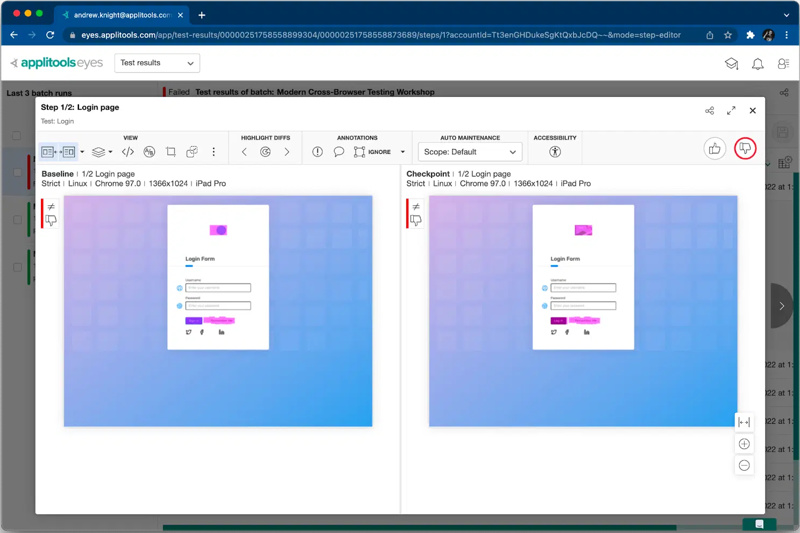Click the Accessibility person icon
The image size is (800, 533).
click(555, 151)
